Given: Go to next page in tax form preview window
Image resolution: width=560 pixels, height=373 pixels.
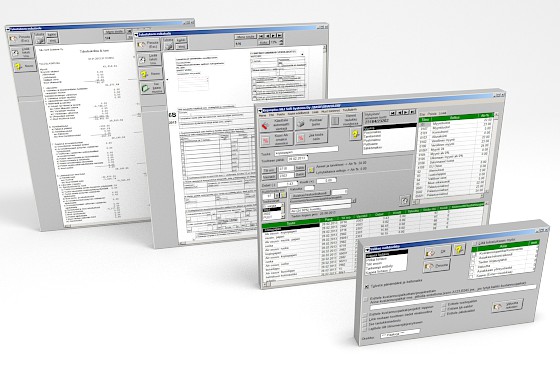Looking at the screenshot, I should point(274,35).
